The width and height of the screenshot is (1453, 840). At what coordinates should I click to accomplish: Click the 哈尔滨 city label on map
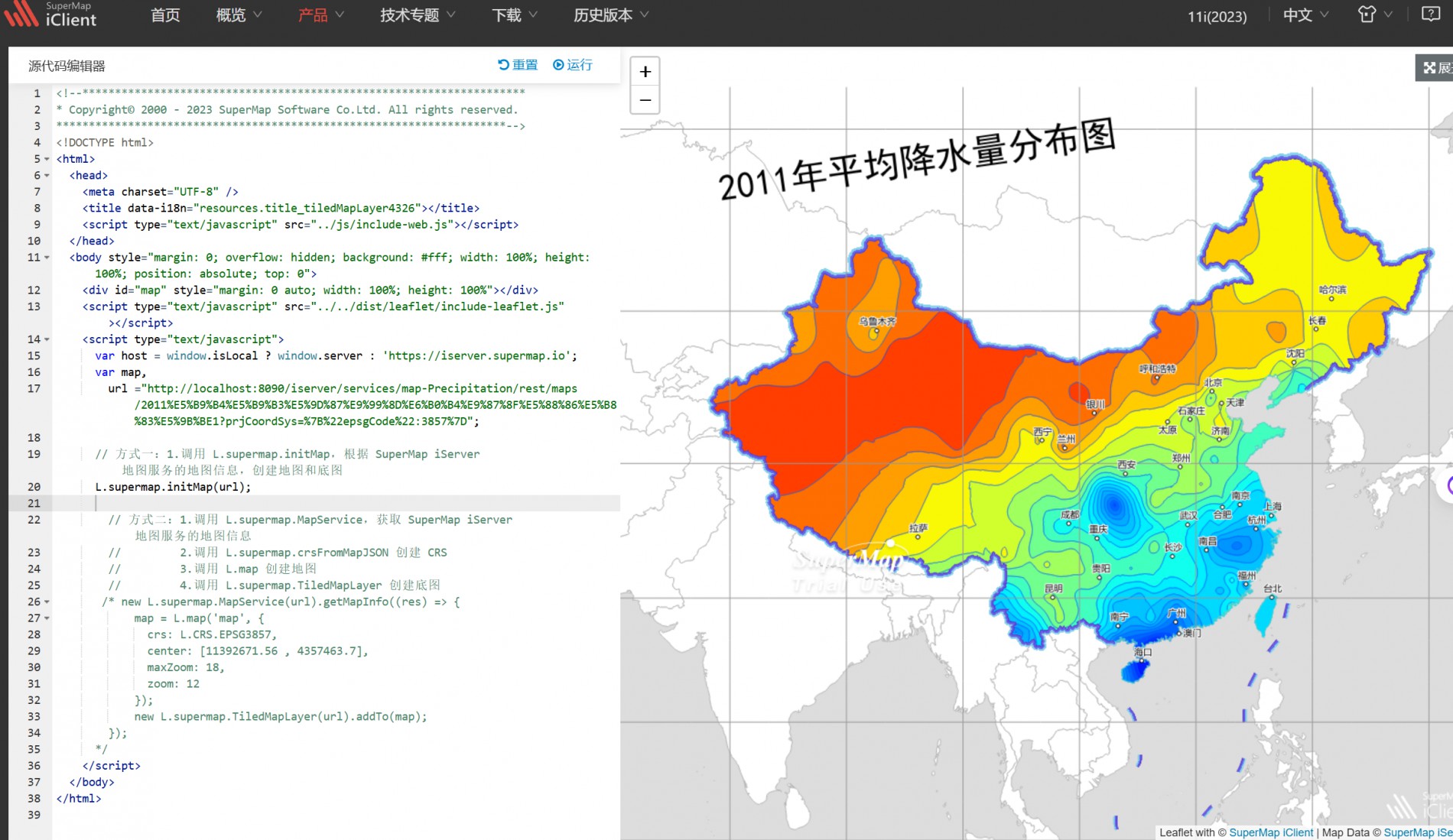[1332, 290]
